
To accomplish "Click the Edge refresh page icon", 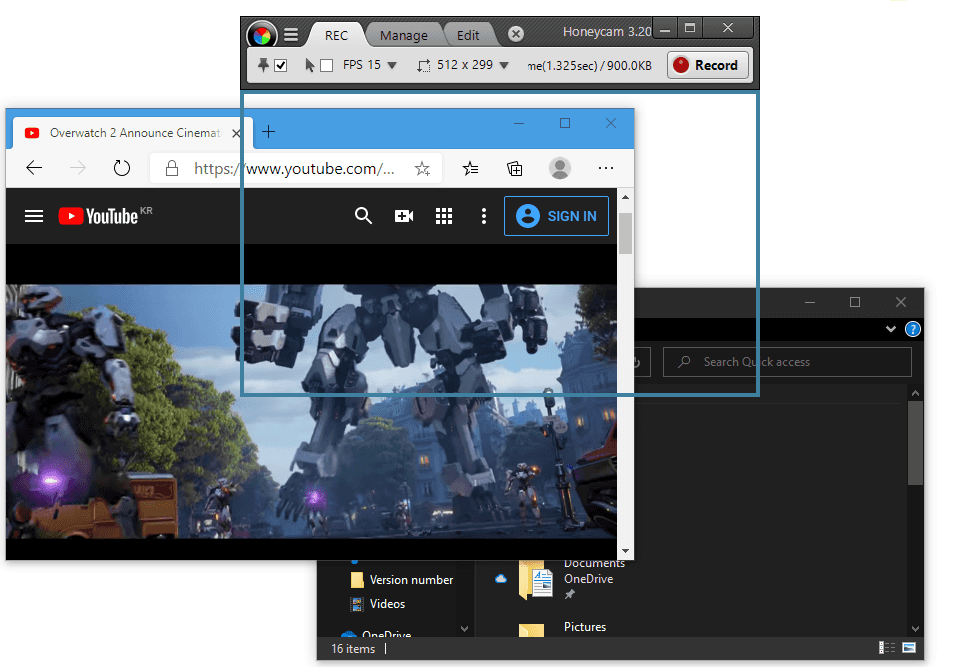I will 122,168.
